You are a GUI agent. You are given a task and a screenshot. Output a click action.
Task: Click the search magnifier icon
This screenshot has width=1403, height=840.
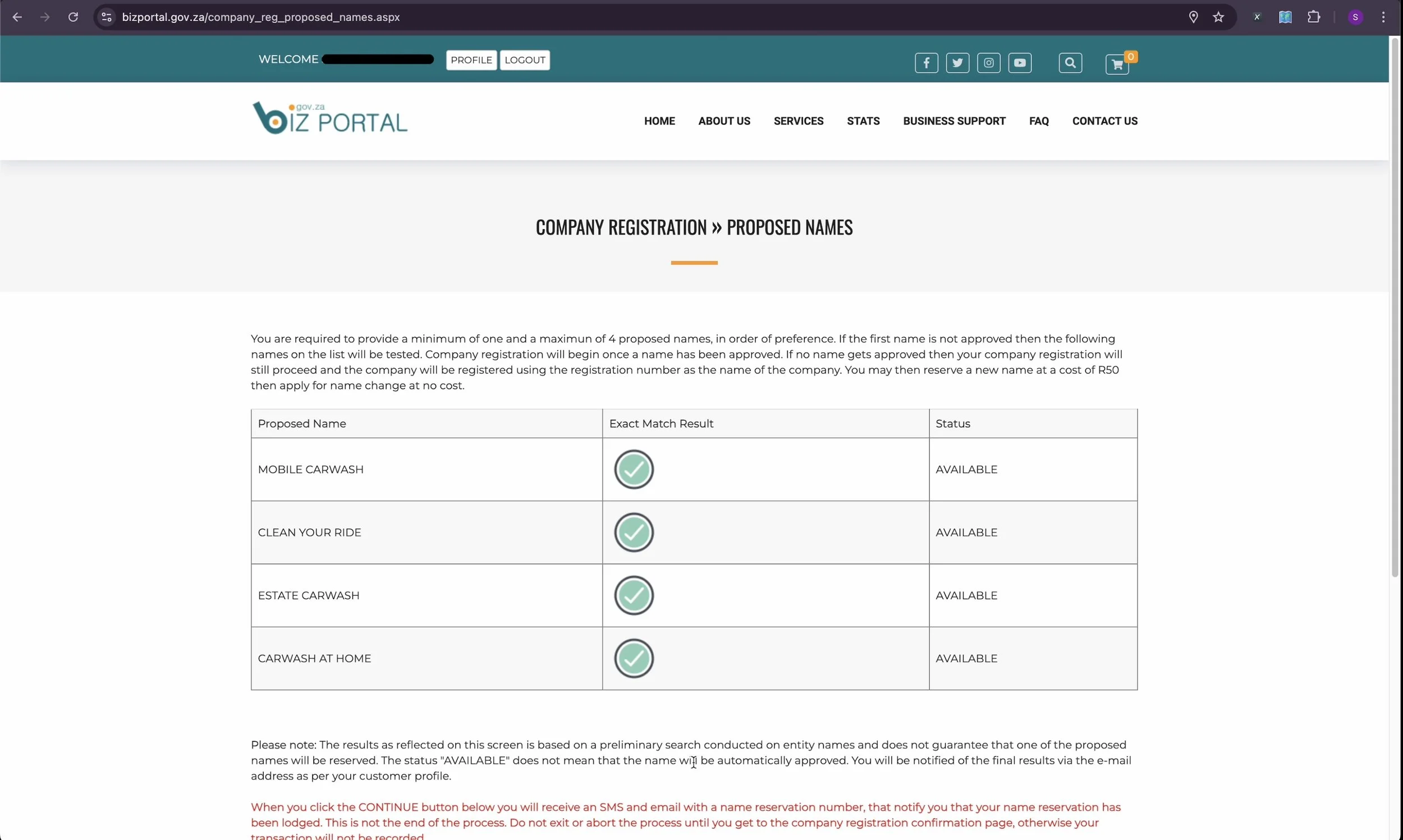click(x=1070, y=63)
